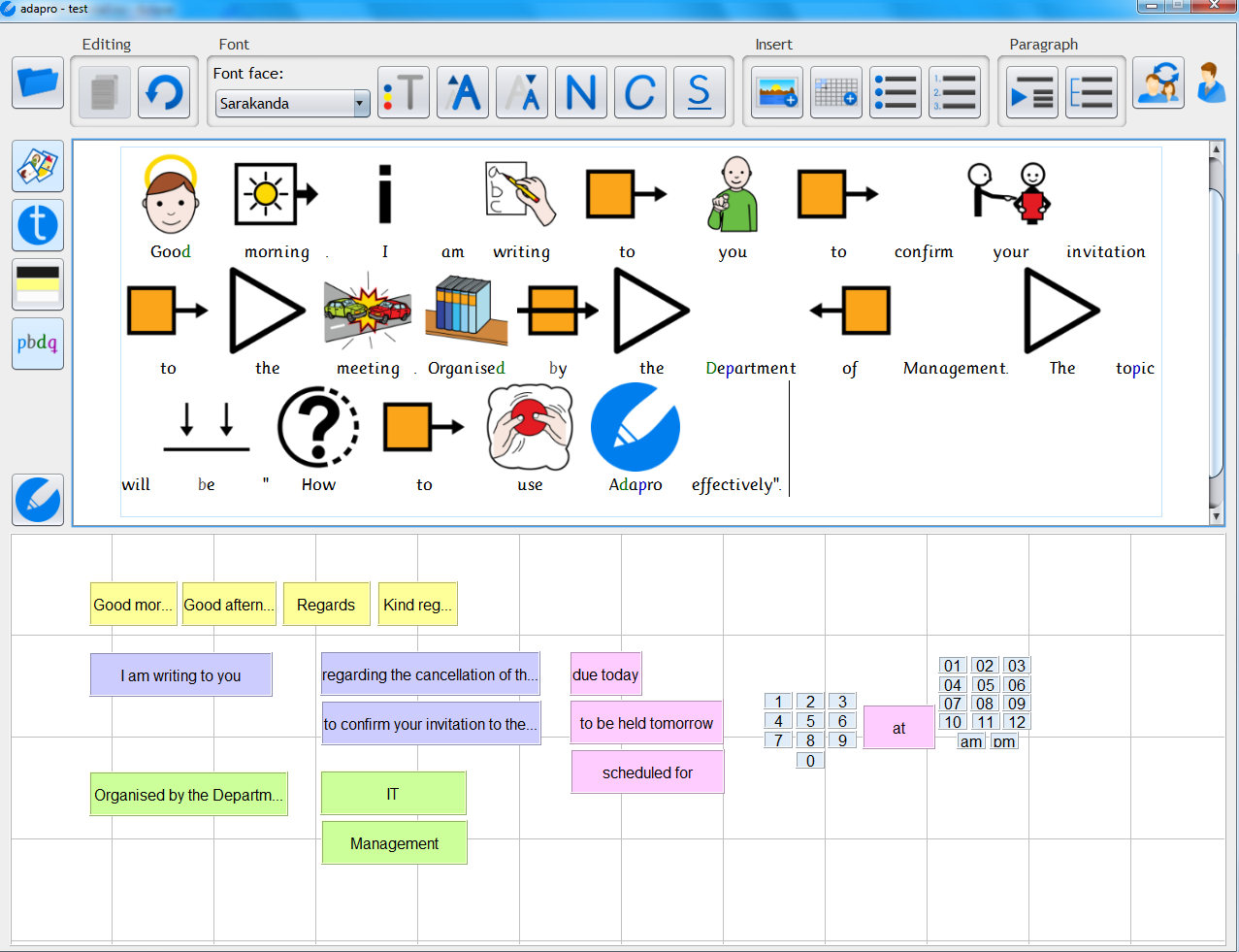Toggle underline with the S icon
This screenshot has height=952, width=1239.
(700, 93)
